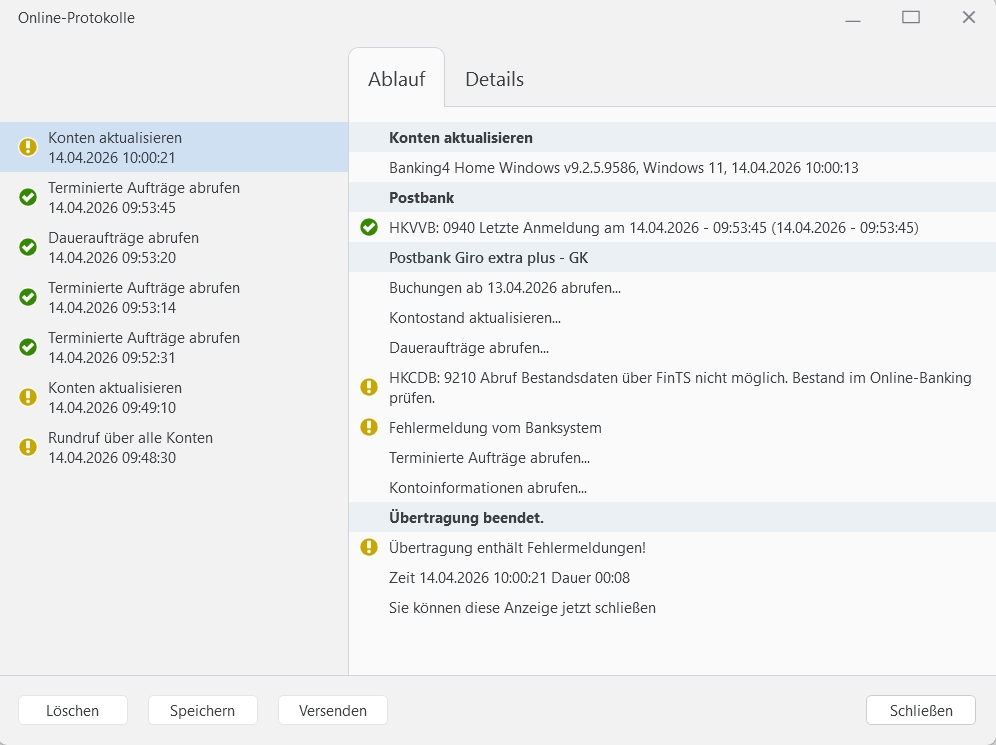Select the Ablauf tab
996x745 pixels.
396,79
